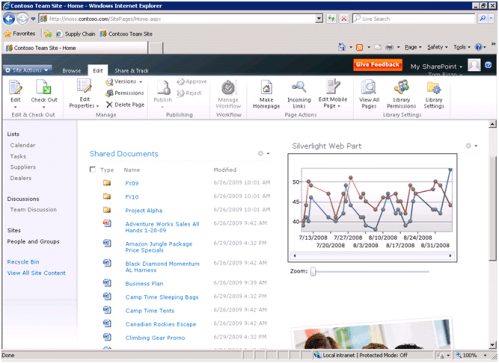499x363 pixels.
Task: Click the Reject ribbon button
Action: [x=189, y=93]
